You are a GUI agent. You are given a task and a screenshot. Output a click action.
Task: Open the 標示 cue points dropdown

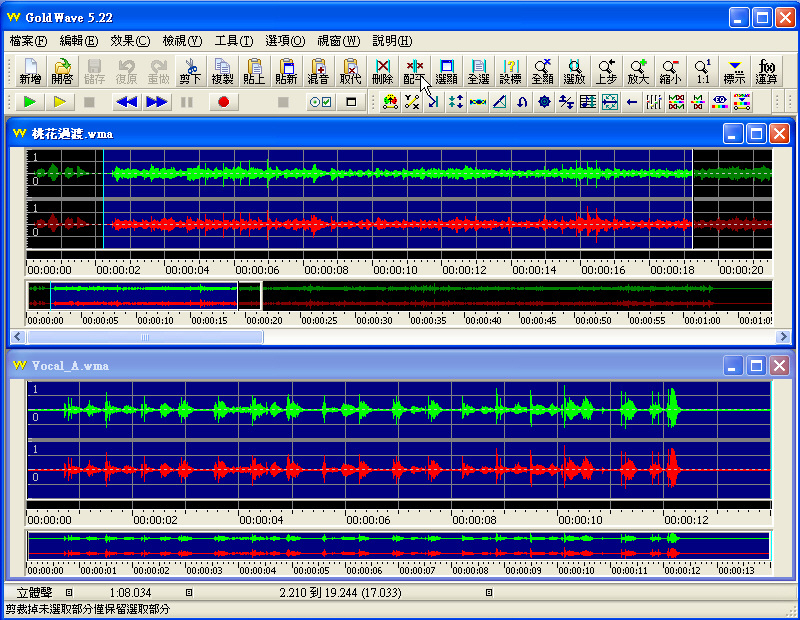click(x=734, y=70)
